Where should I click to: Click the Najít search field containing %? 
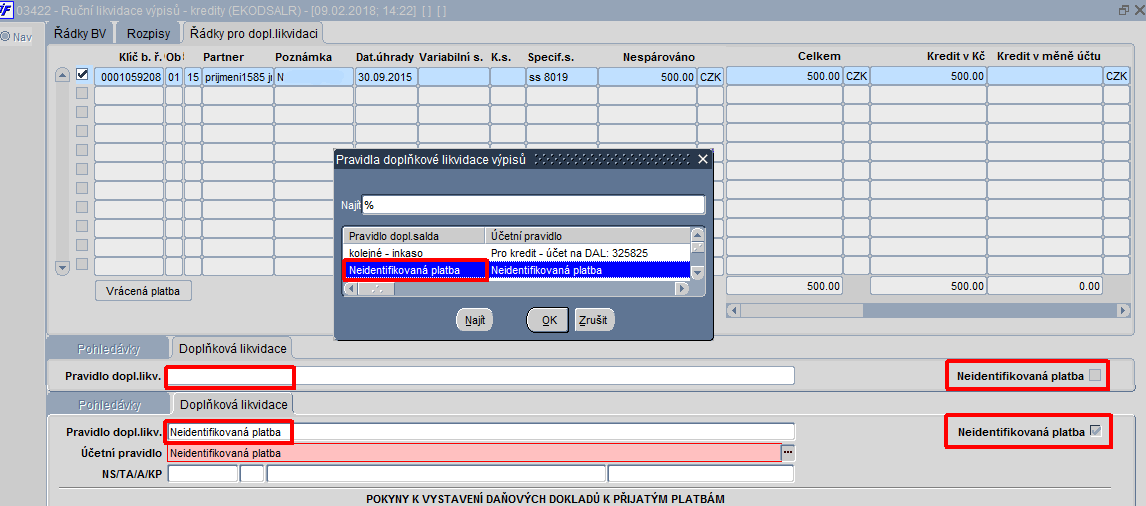pos(534,205)
